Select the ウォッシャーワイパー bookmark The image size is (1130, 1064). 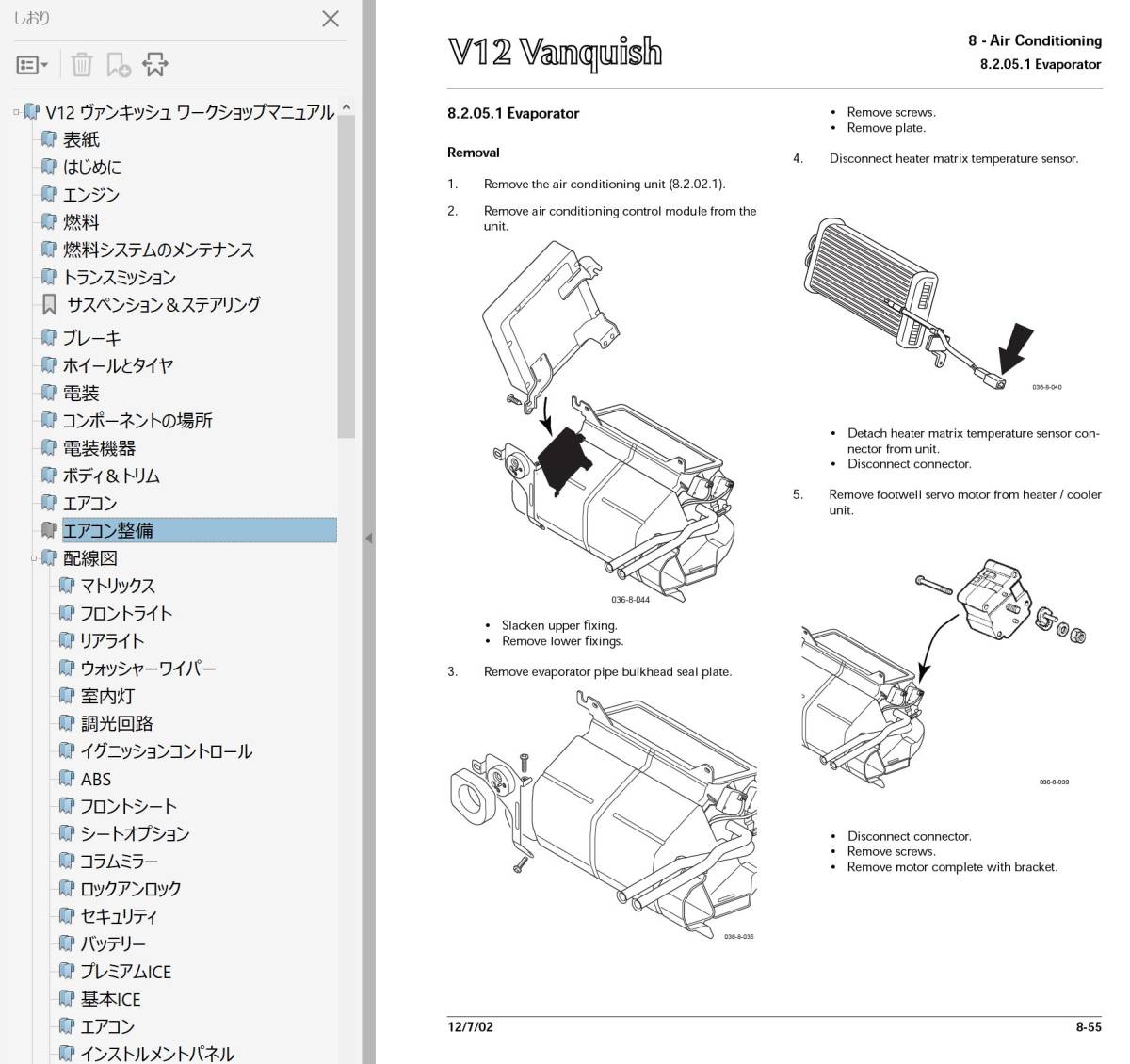(148, 669)
